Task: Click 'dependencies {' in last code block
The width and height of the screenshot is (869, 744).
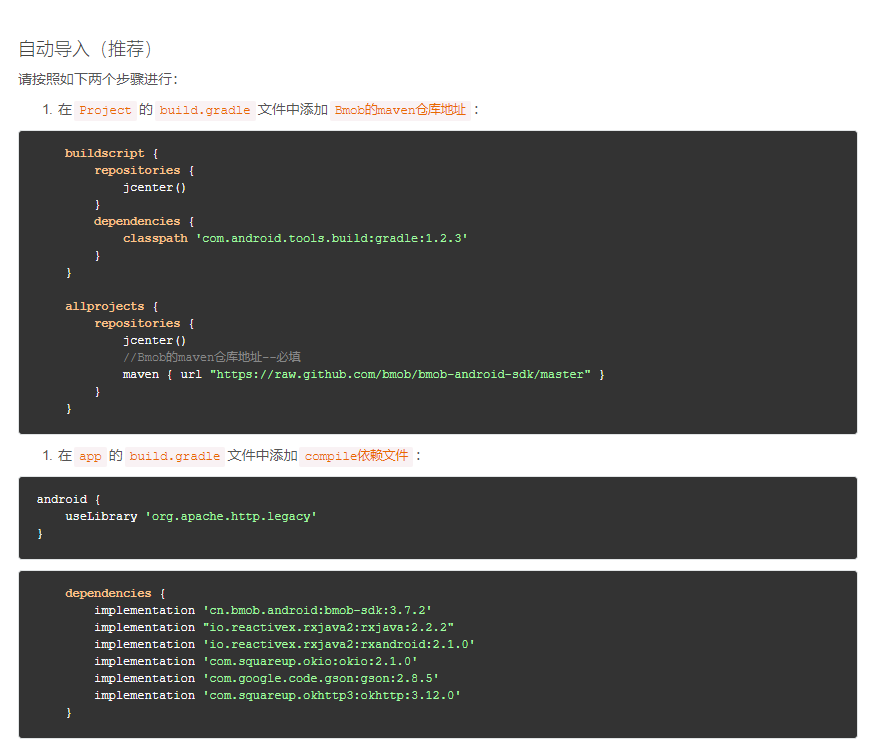Action: 115,593
